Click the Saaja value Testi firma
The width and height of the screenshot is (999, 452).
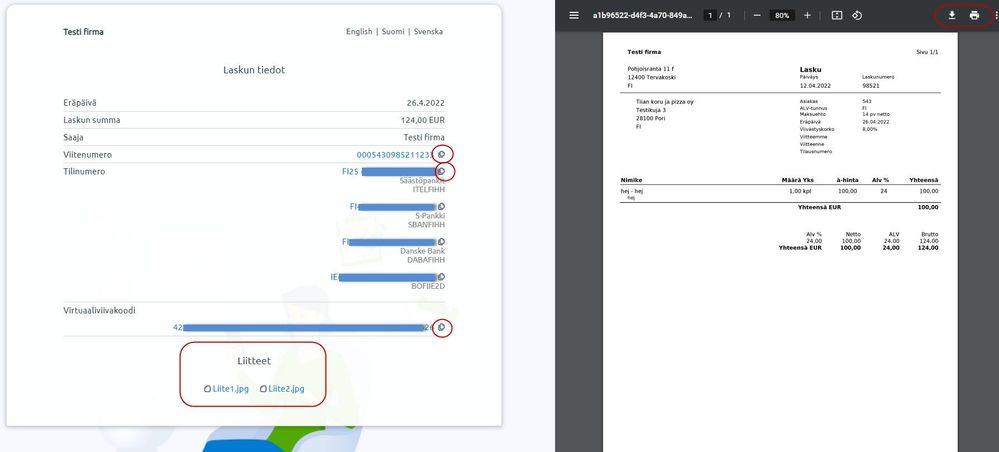(x=424, y=137)
